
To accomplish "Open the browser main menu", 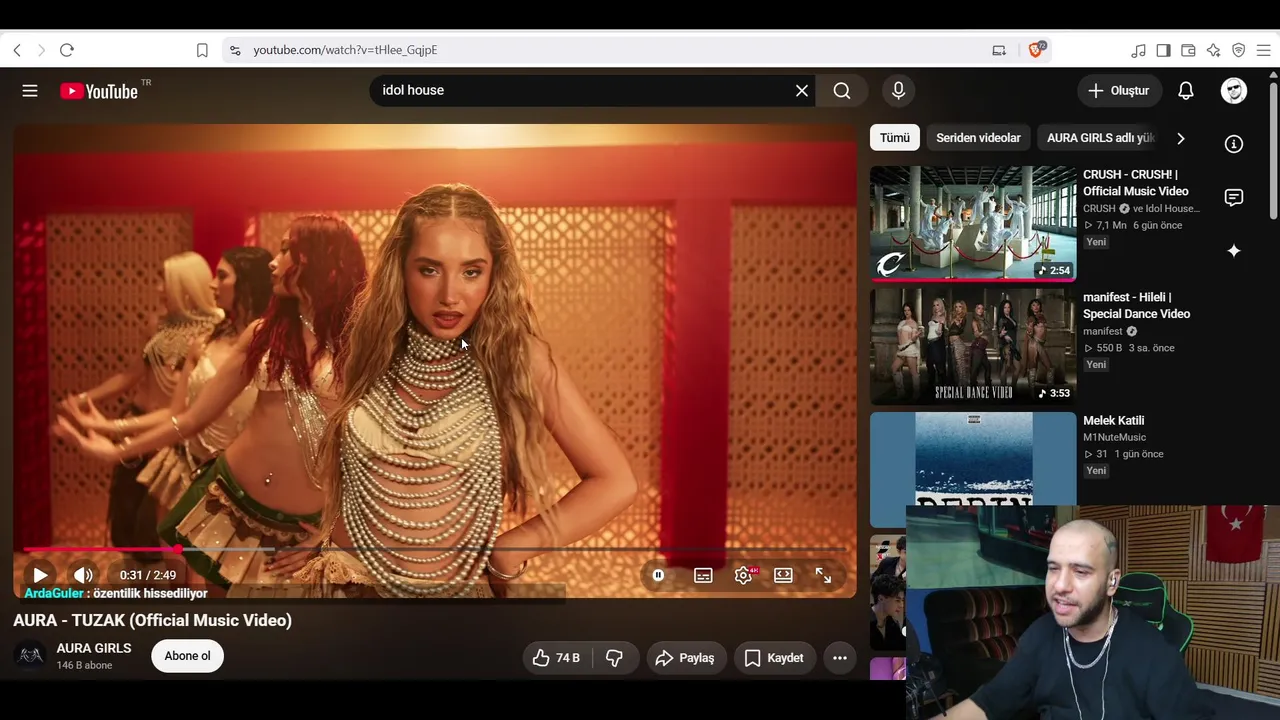I will coord(1263,50).
